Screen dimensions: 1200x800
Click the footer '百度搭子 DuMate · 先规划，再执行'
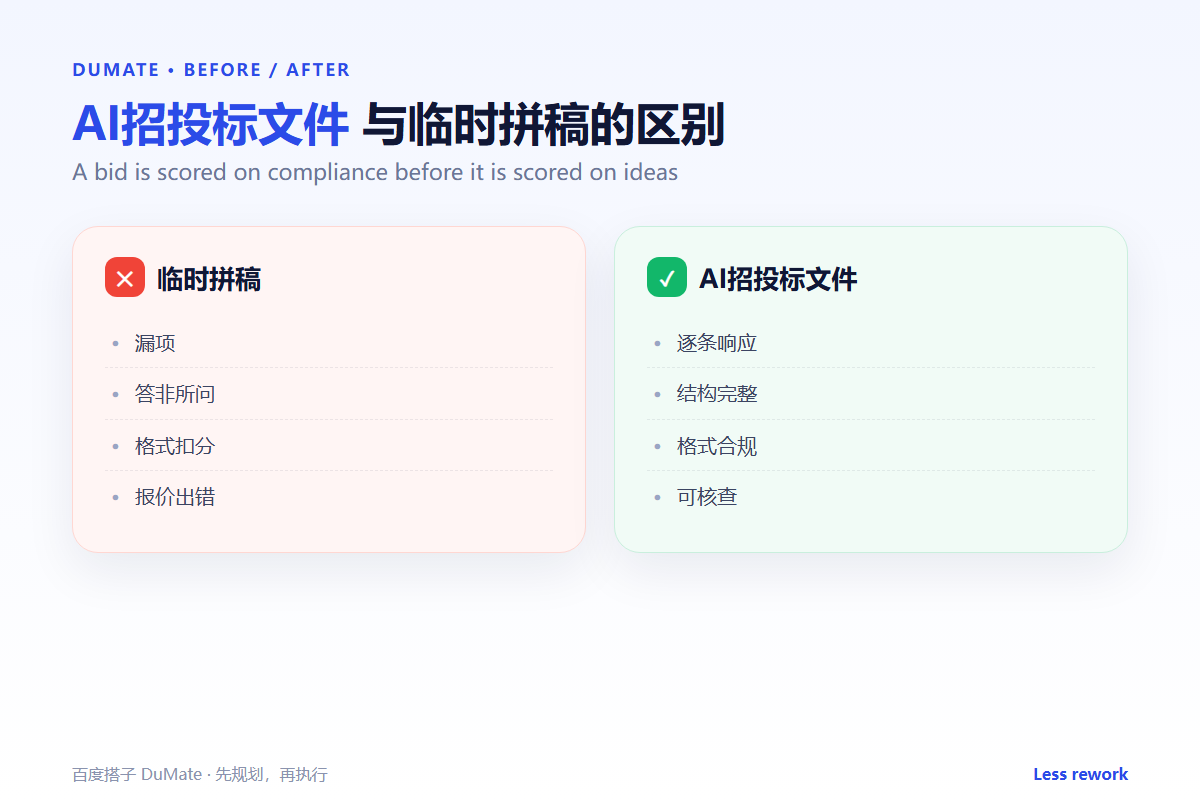[200, 775]
